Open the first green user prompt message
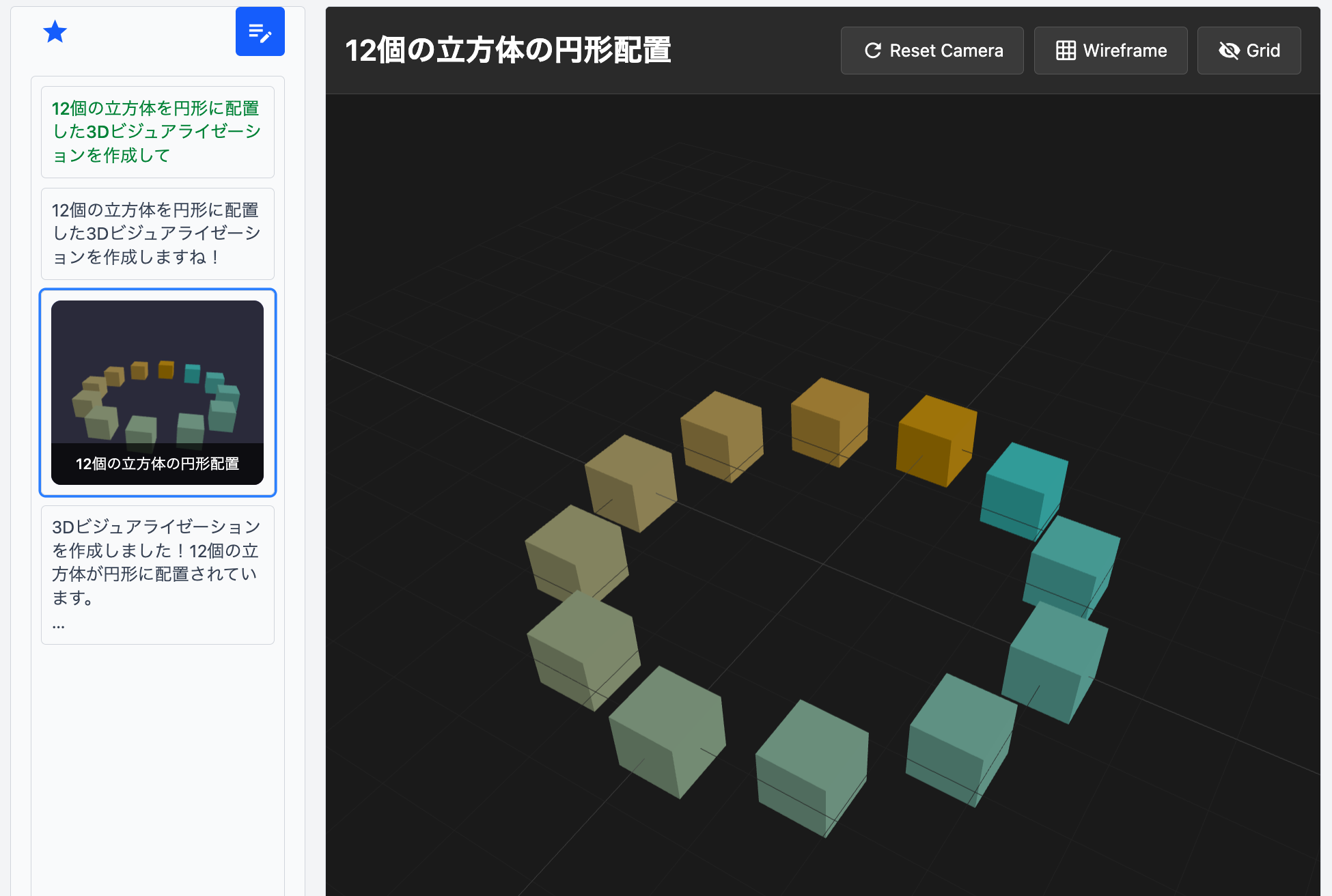 (x=157, y=132)
